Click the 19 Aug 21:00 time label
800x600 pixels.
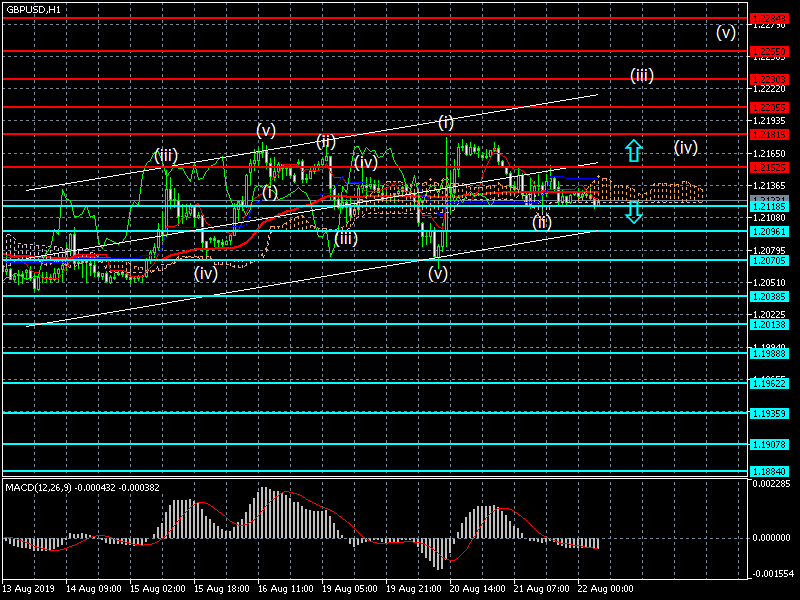coord(414,589)
